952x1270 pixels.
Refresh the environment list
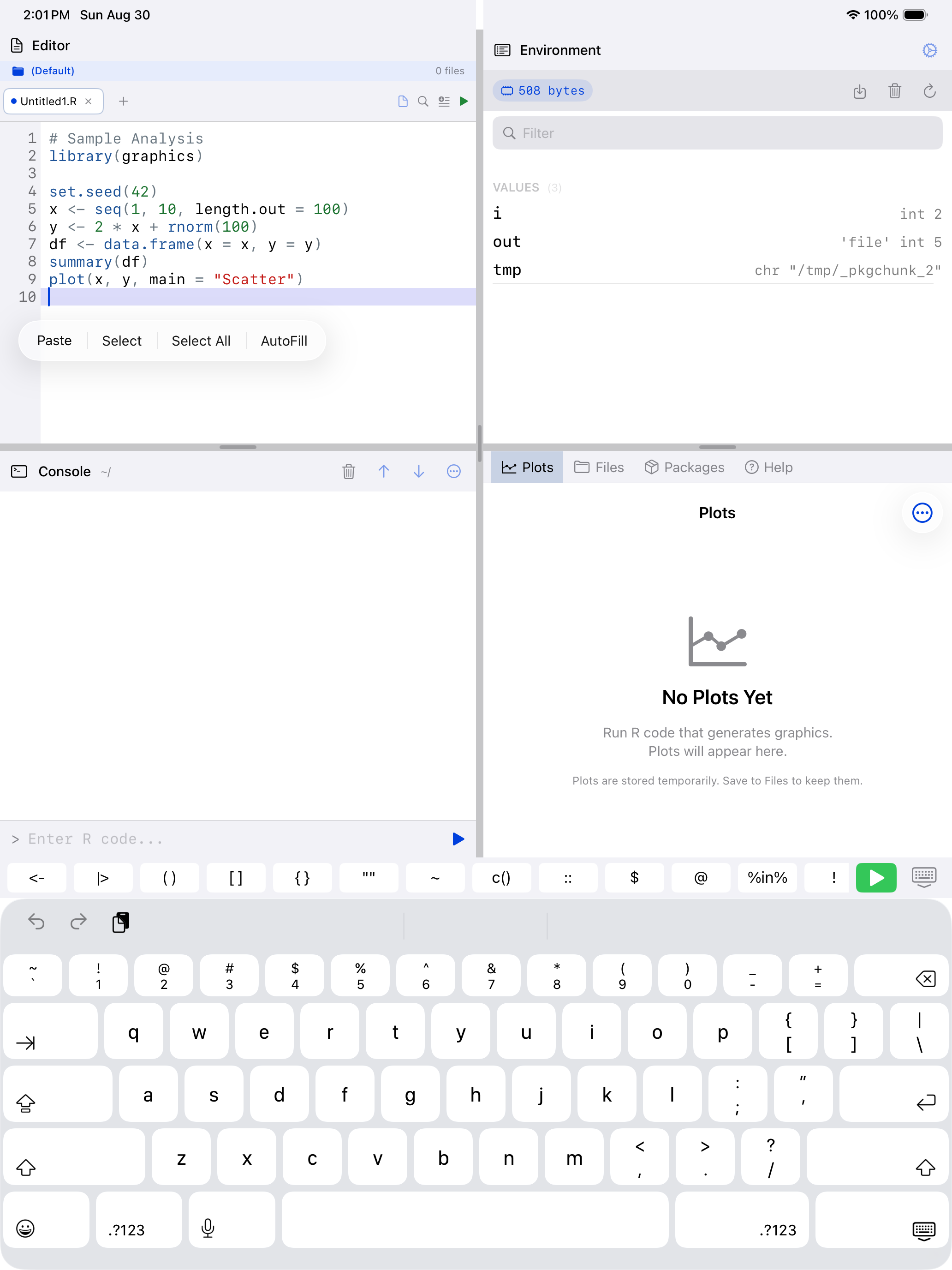tap(929, 91)
